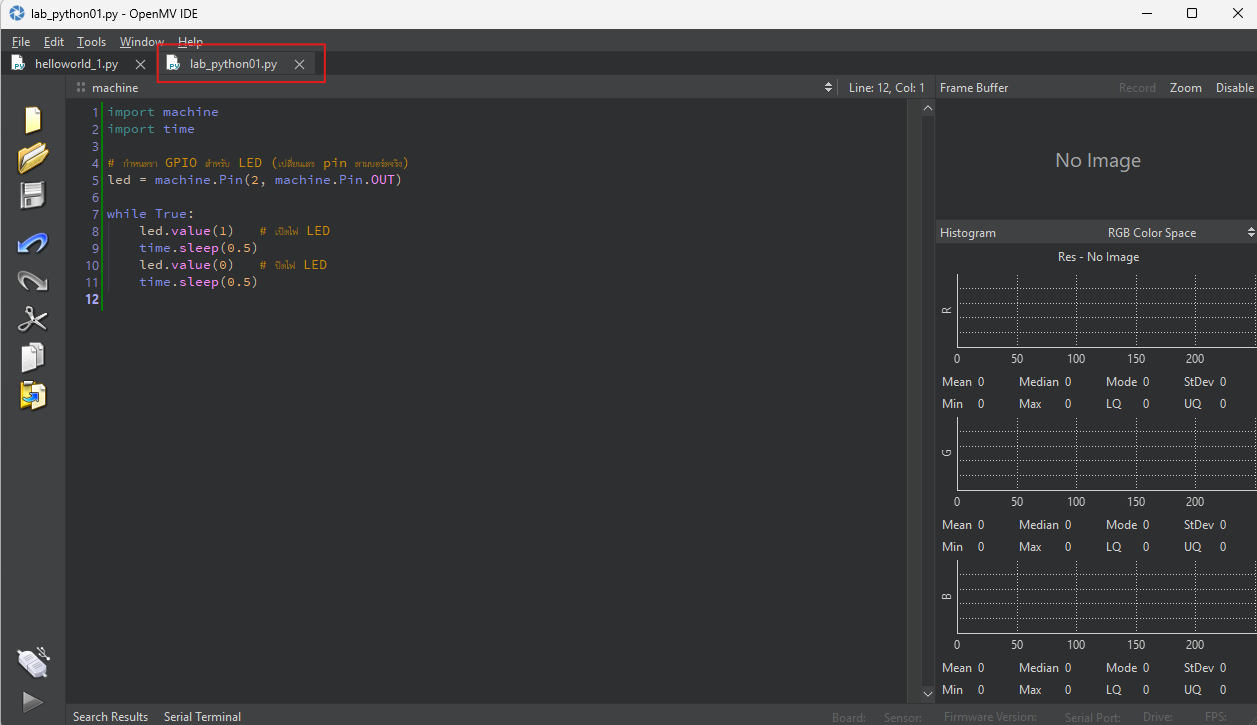Cut selected code with the scissors icon
Image resolution: width=1257 pixels, height=725 pixels.
[x=33, y=319]
